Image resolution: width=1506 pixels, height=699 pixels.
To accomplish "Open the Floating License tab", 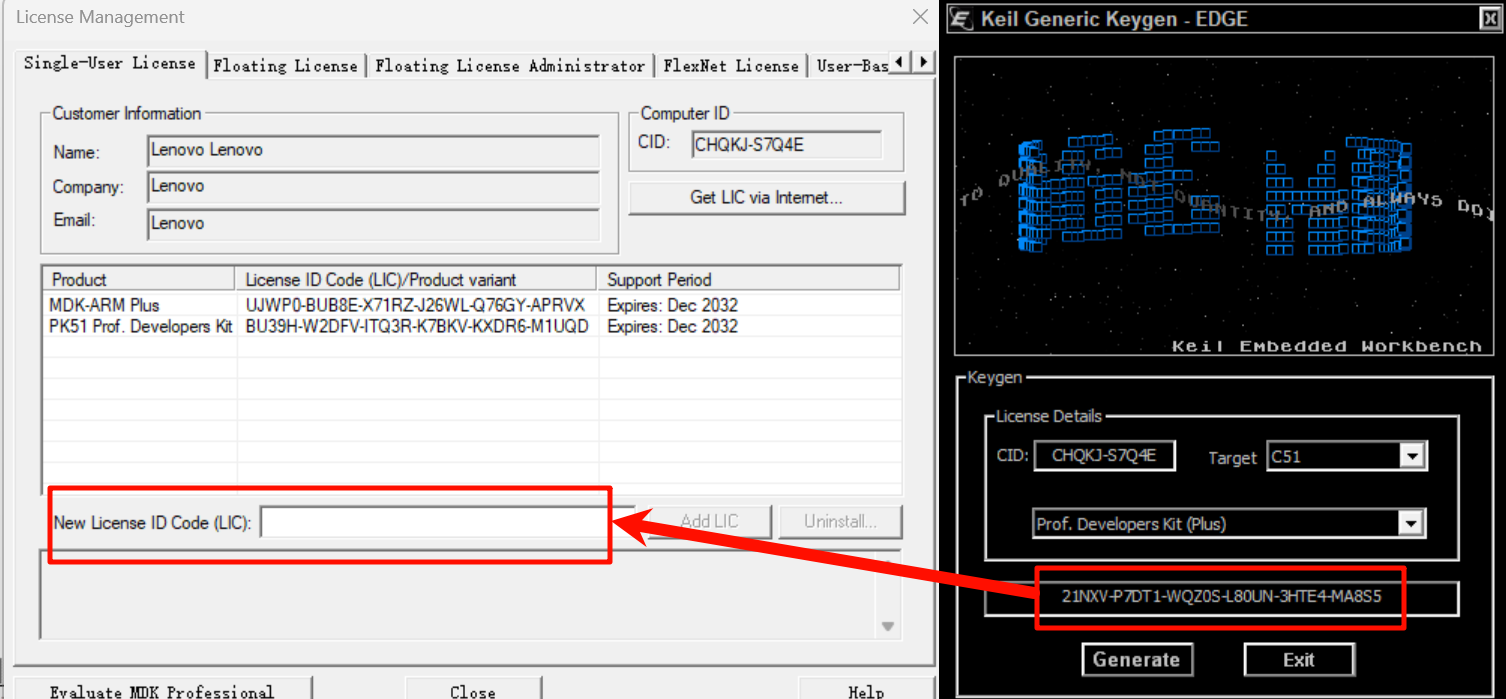I will (285, 66).
